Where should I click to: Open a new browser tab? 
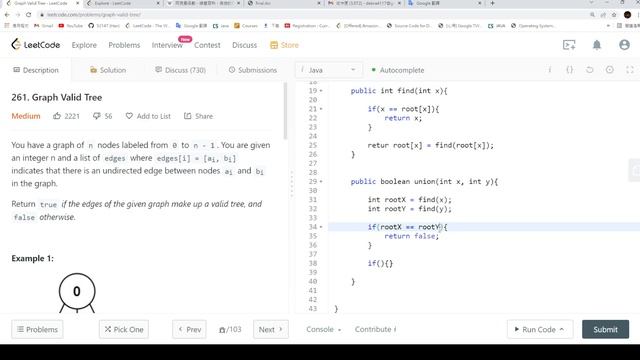[x=493, y=3]
